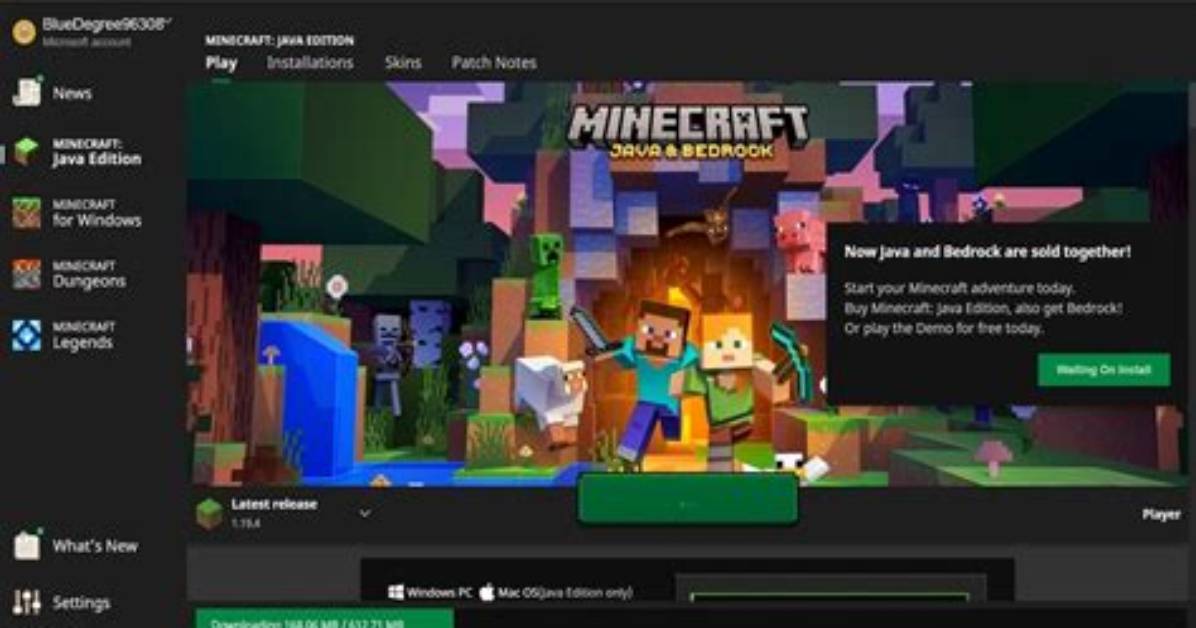
Task: Click the 'MINECRAFT: JAVA EDITION' header title
Action: coord(279,40)
